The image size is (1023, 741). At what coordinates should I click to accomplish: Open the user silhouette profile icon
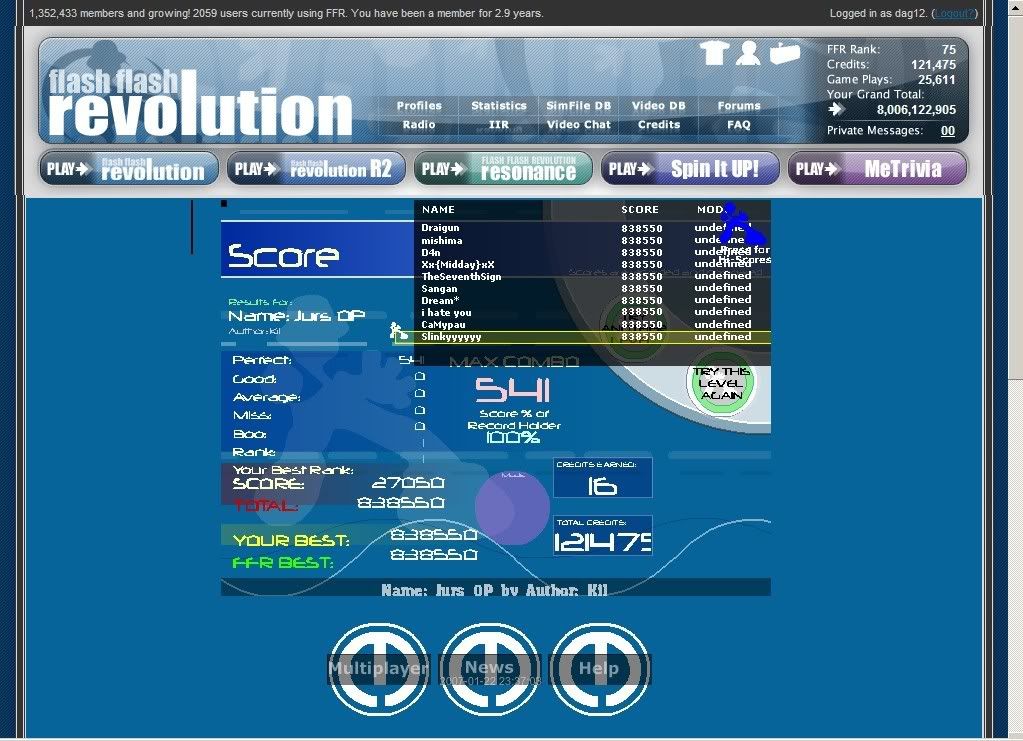pyautogui.click(x=748, y=53)
